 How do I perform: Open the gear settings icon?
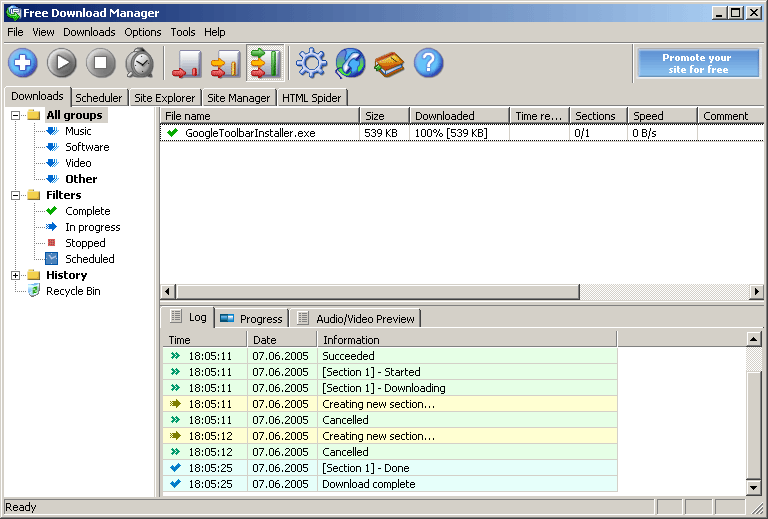[x=312, y=64]
